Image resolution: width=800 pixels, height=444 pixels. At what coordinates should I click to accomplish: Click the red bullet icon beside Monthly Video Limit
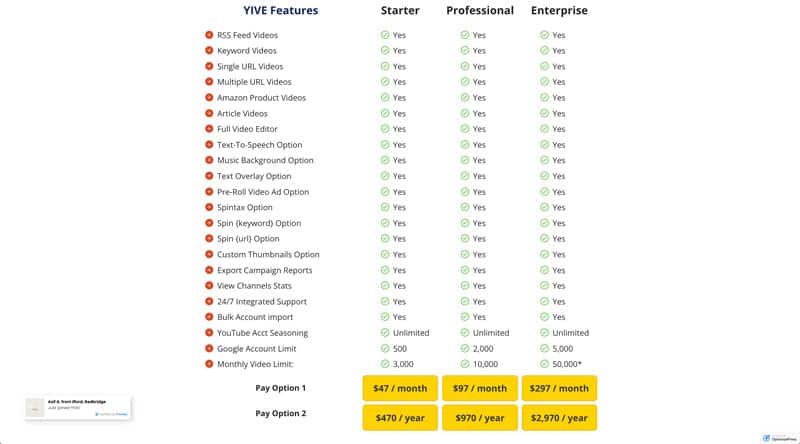pyautogui.click(x=209, y=364)
